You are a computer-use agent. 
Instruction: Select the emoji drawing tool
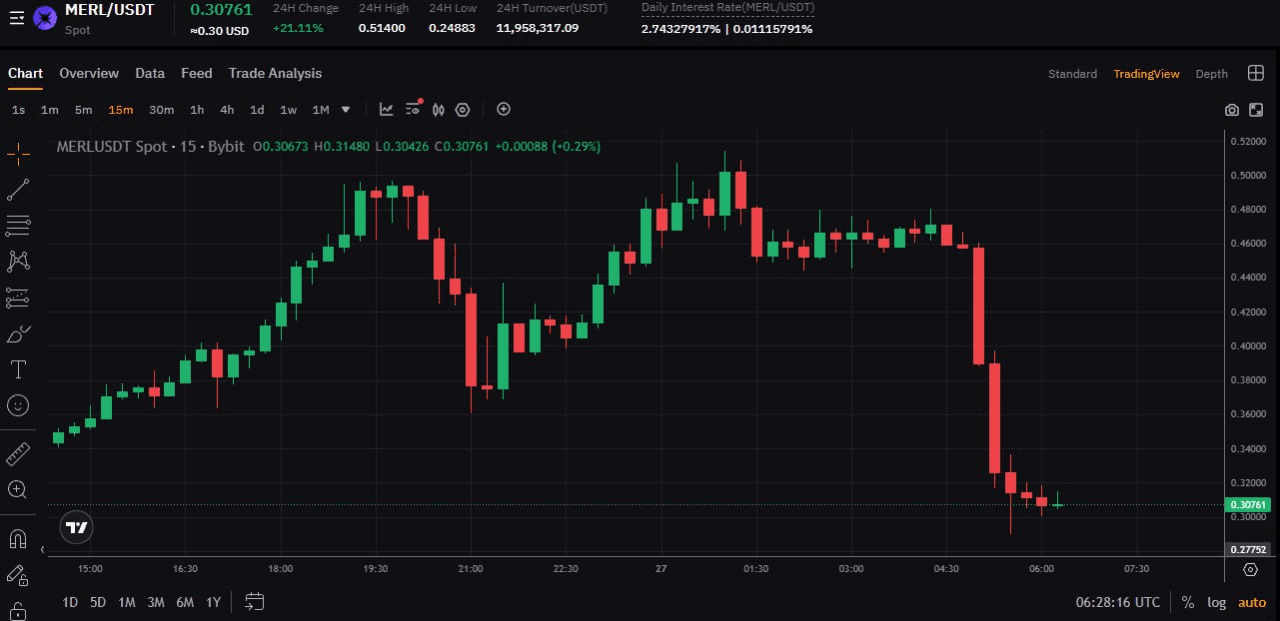[x=17, y=405]
